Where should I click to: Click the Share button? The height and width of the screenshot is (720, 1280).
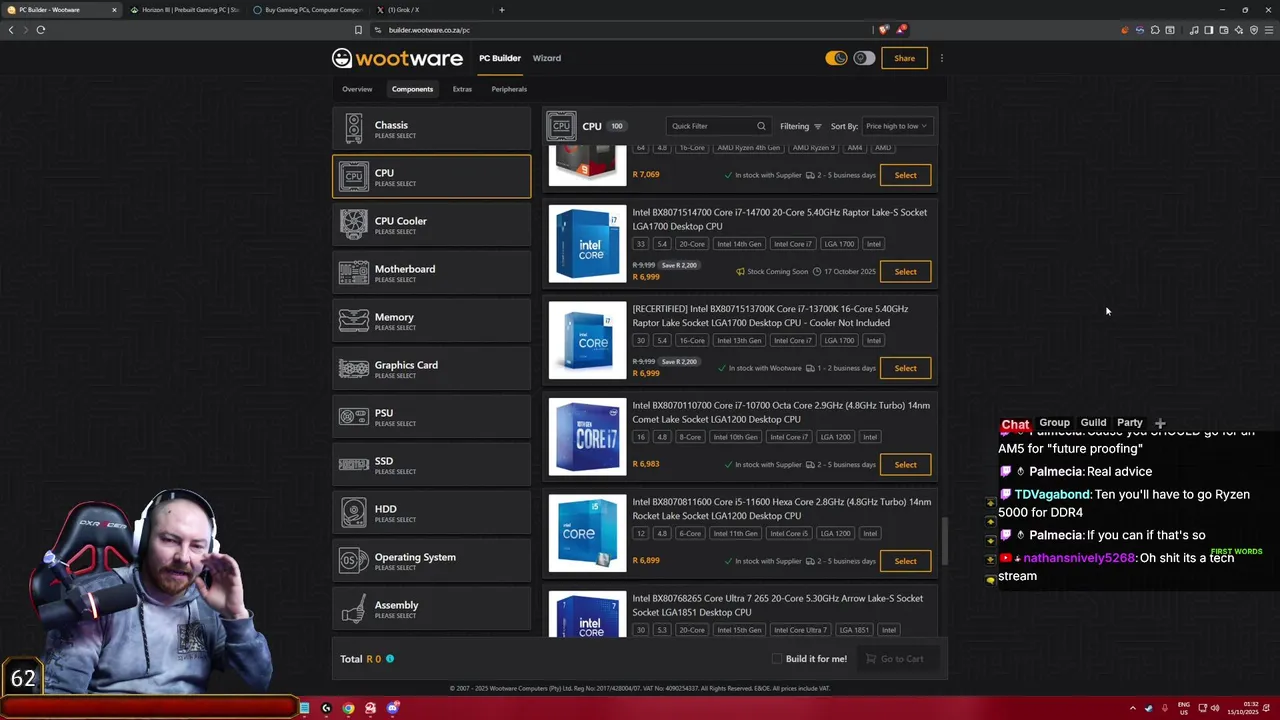click(x=904, y=58)
